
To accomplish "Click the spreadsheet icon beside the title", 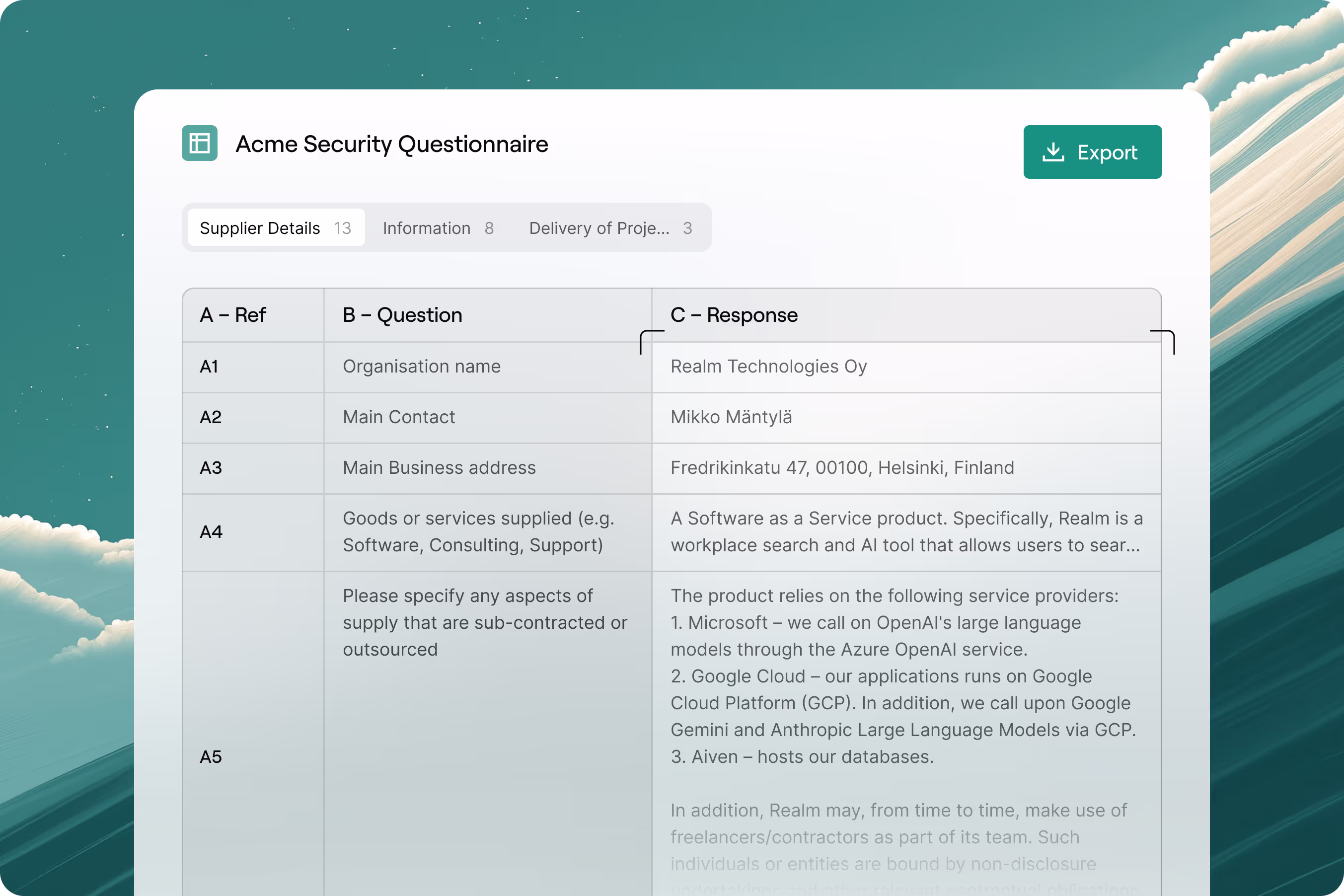I will 200,143.
